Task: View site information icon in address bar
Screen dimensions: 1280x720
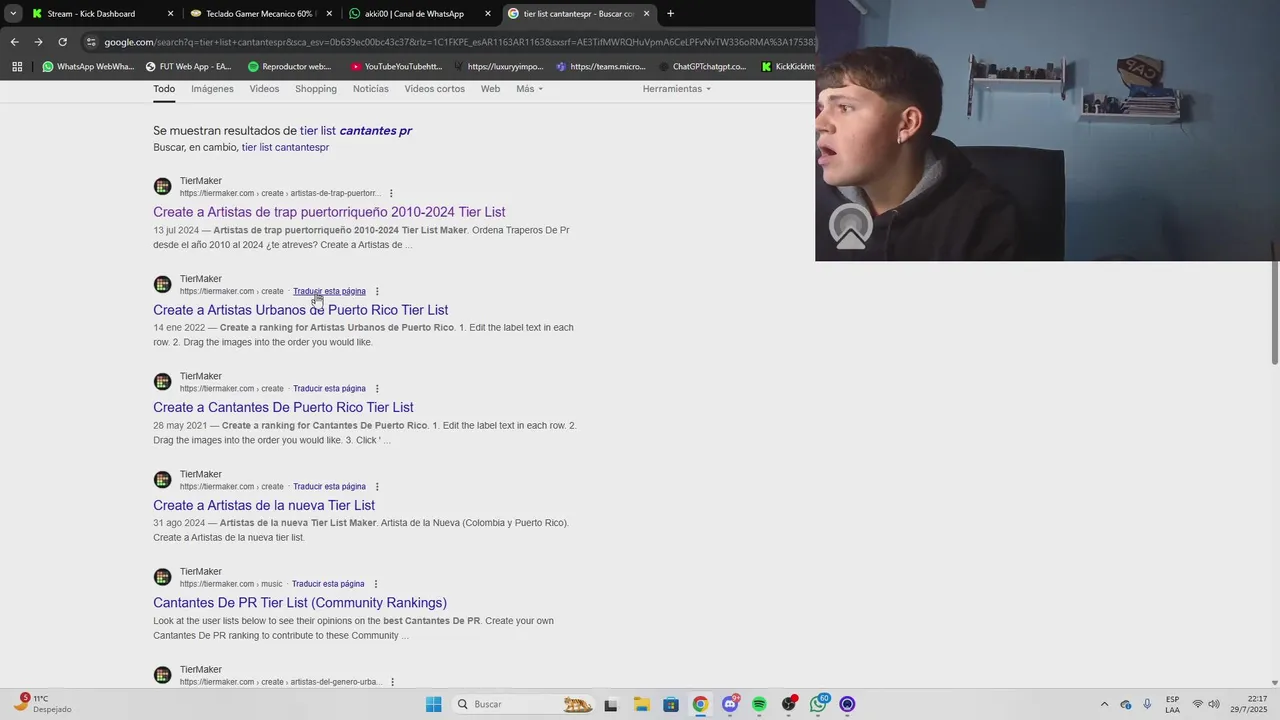Action: click(91, 42)
